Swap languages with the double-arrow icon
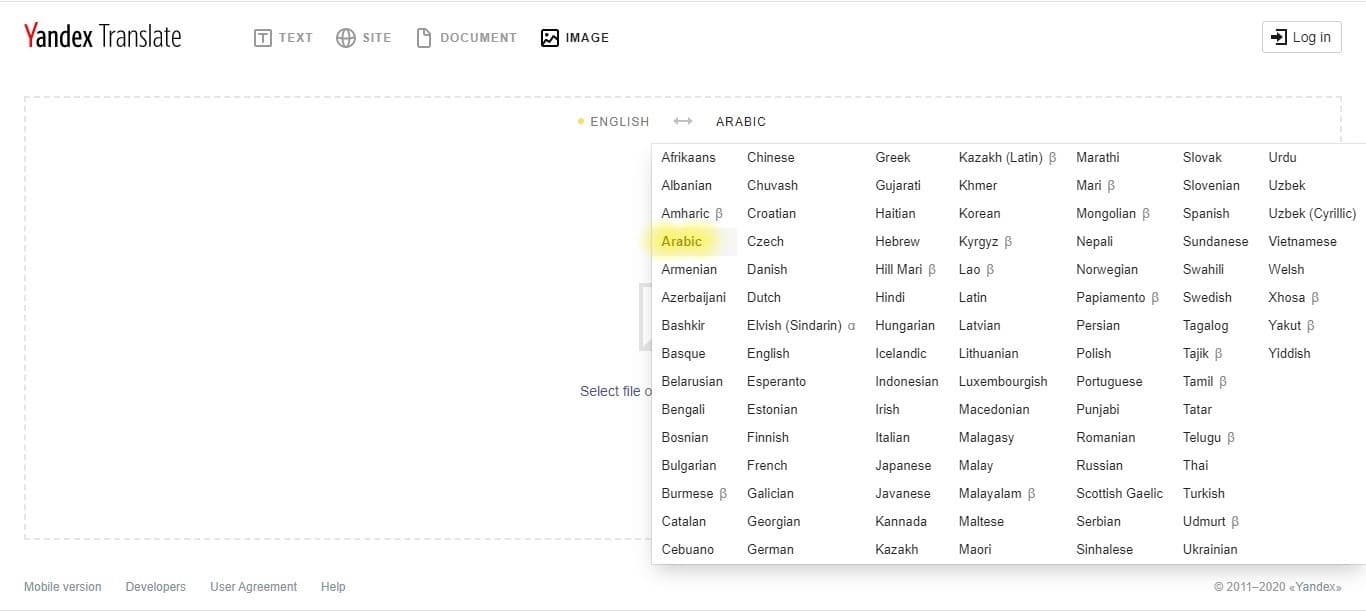Viewport: 1366px width, 612px height. 683,122
